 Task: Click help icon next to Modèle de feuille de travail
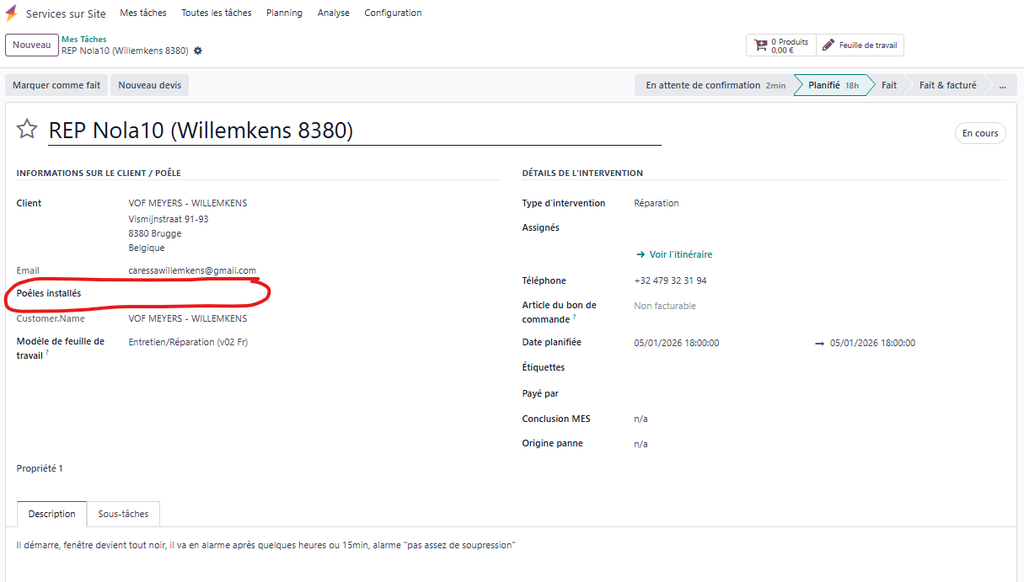[x=47, y=354]
